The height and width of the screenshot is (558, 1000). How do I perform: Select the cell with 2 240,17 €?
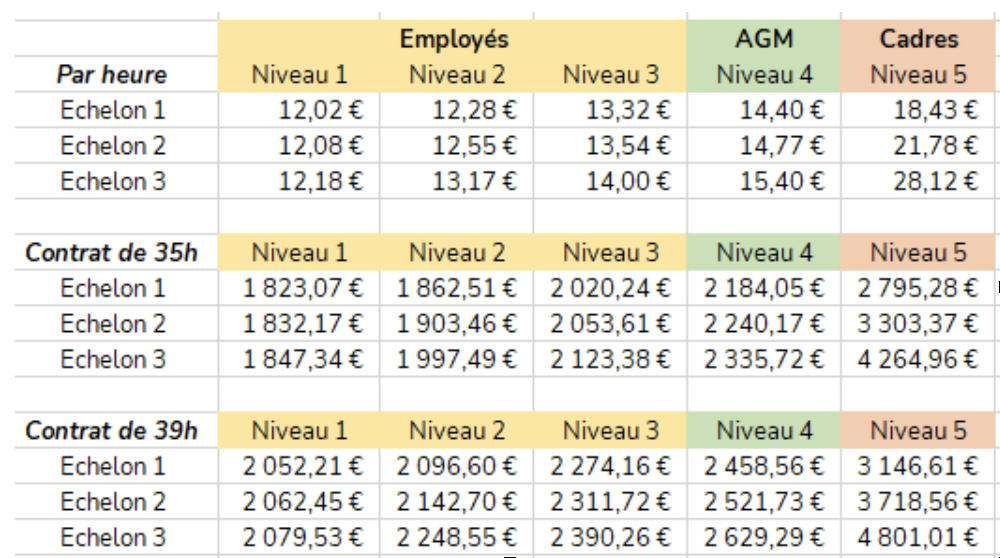[x=764, y=324]
